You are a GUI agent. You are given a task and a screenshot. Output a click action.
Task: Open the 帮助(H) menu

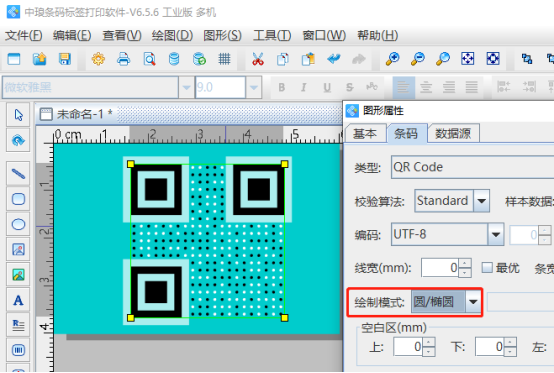coord(377,36)
